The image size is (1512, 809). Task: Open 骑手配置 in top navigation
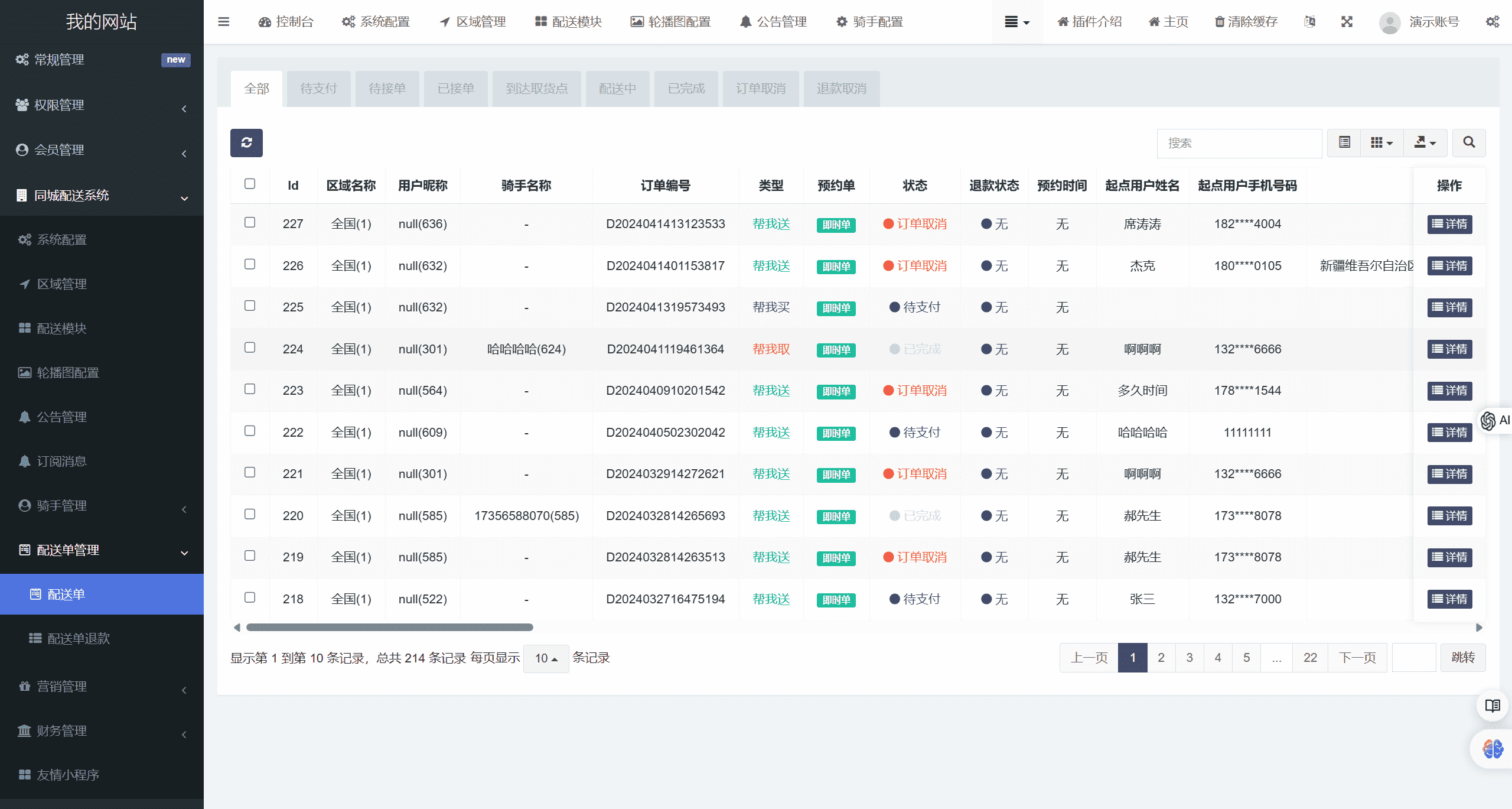pyautogui.click(x=869, y=22)
